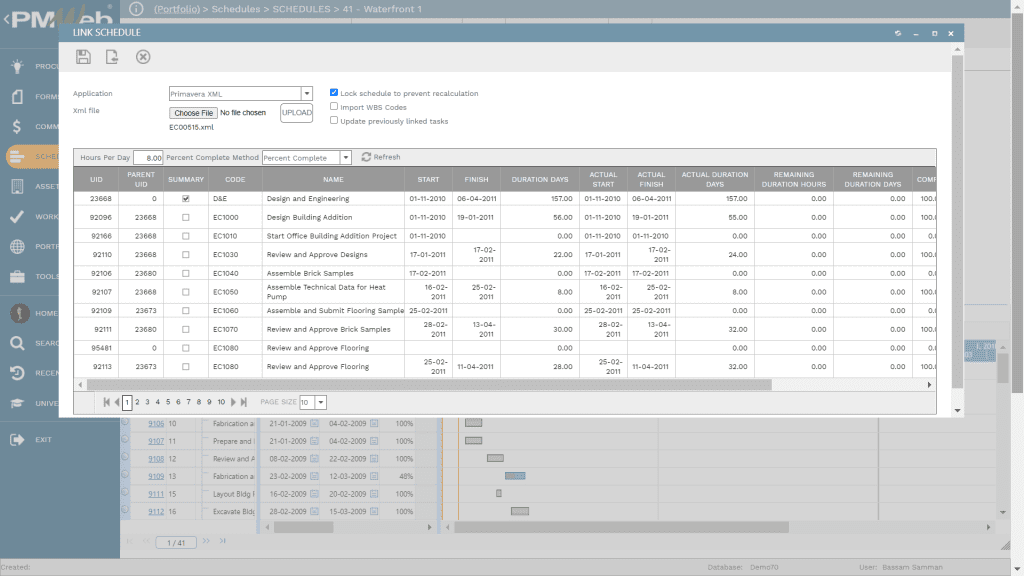Check Summary box for EC1070 row
This screenshot has height=576, width=1024.
point(185,330)
